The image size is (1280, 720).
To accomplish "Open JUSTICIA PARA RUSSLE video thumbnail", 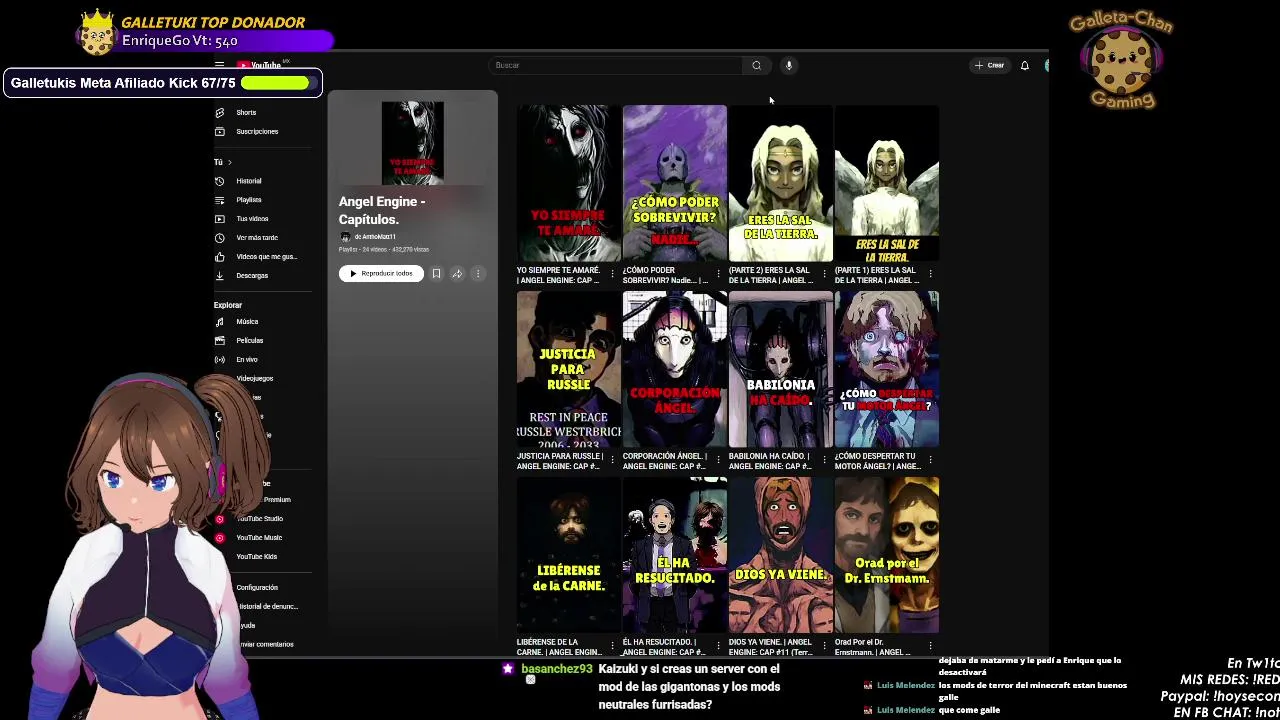I will tap(569, 369).
